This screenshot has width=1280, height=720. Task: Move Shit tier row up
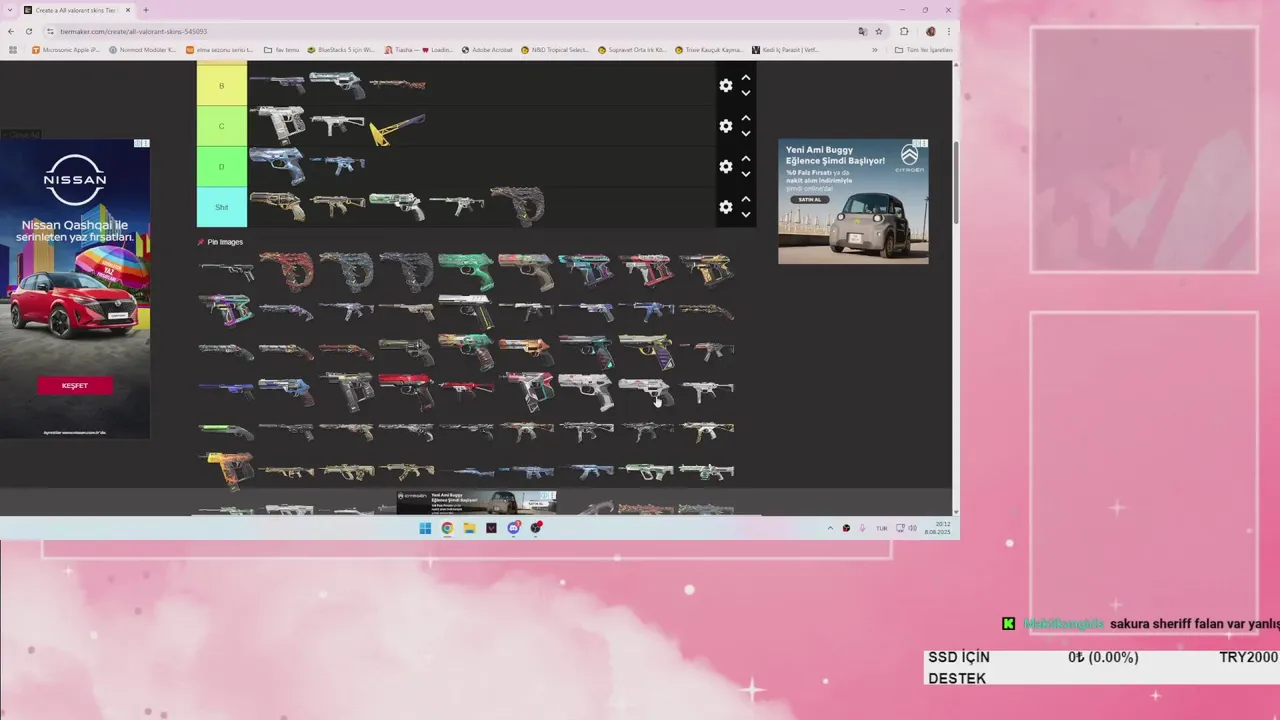pyautogui.click(x=746, y=199)
